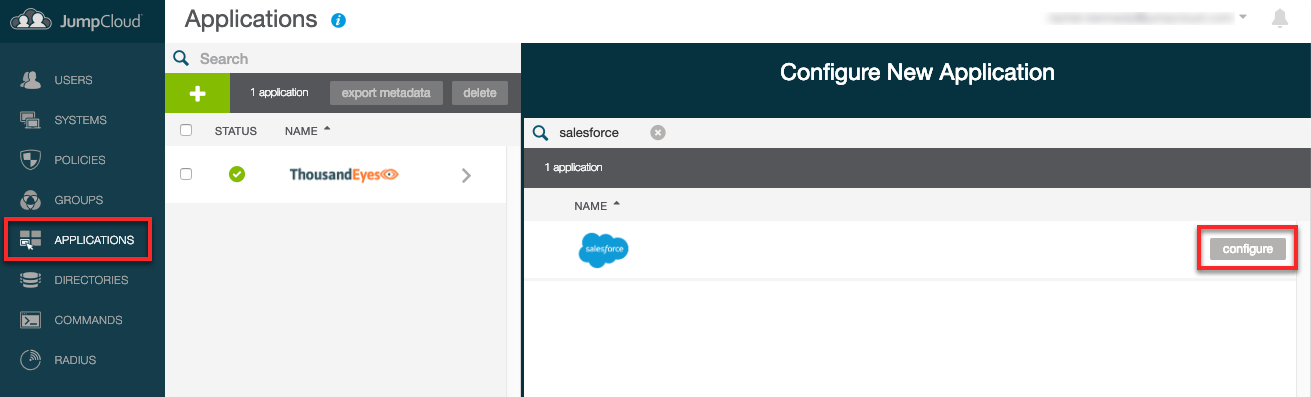Click the export metadata button
The image size is (1311, 397).
click(x=386, y=93)
